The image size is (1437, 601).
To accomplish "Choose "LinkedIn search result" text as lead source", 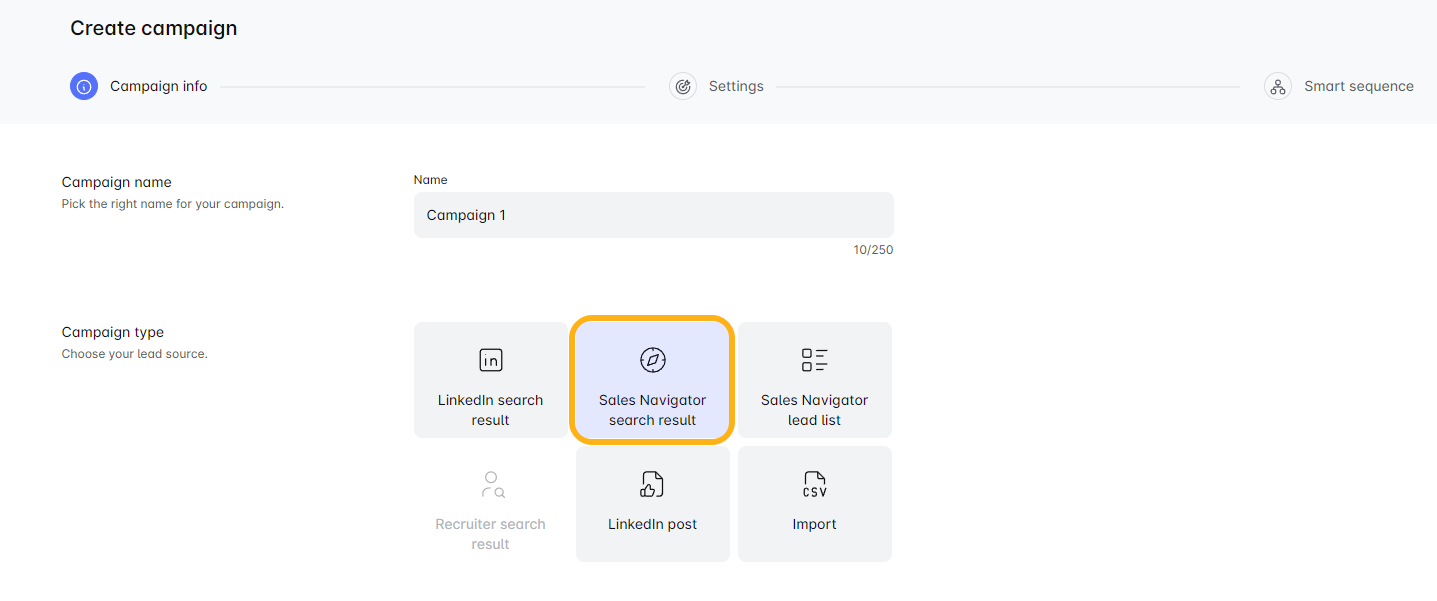I will (x=491, y=410).
